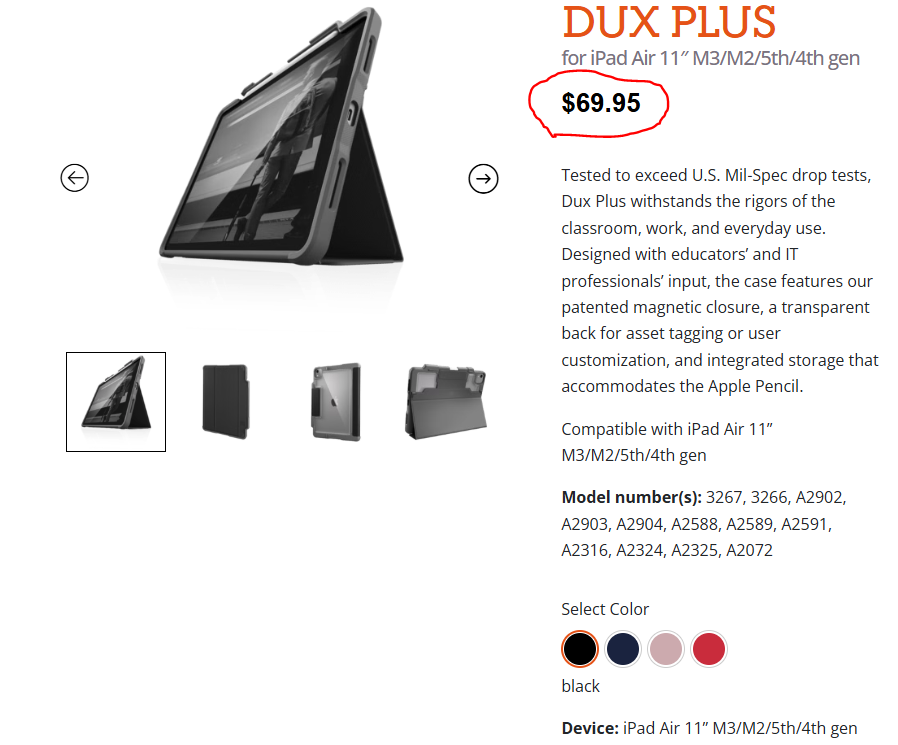Click the DUX PLUS product title
The image size is (898, 745).
tap(668, 22)
